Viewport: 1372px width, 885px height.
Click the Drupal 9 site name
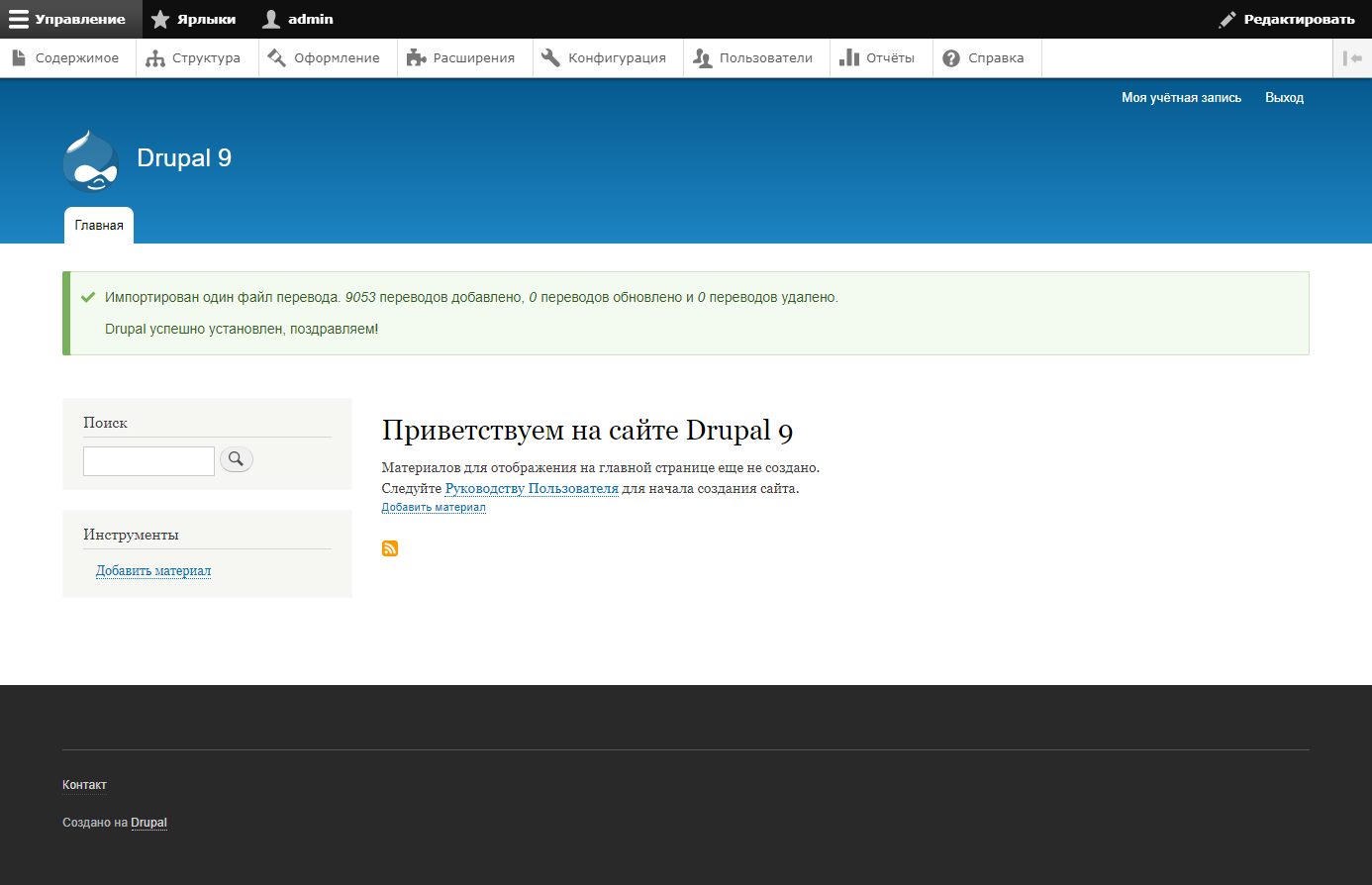click(x=184, y=158)
